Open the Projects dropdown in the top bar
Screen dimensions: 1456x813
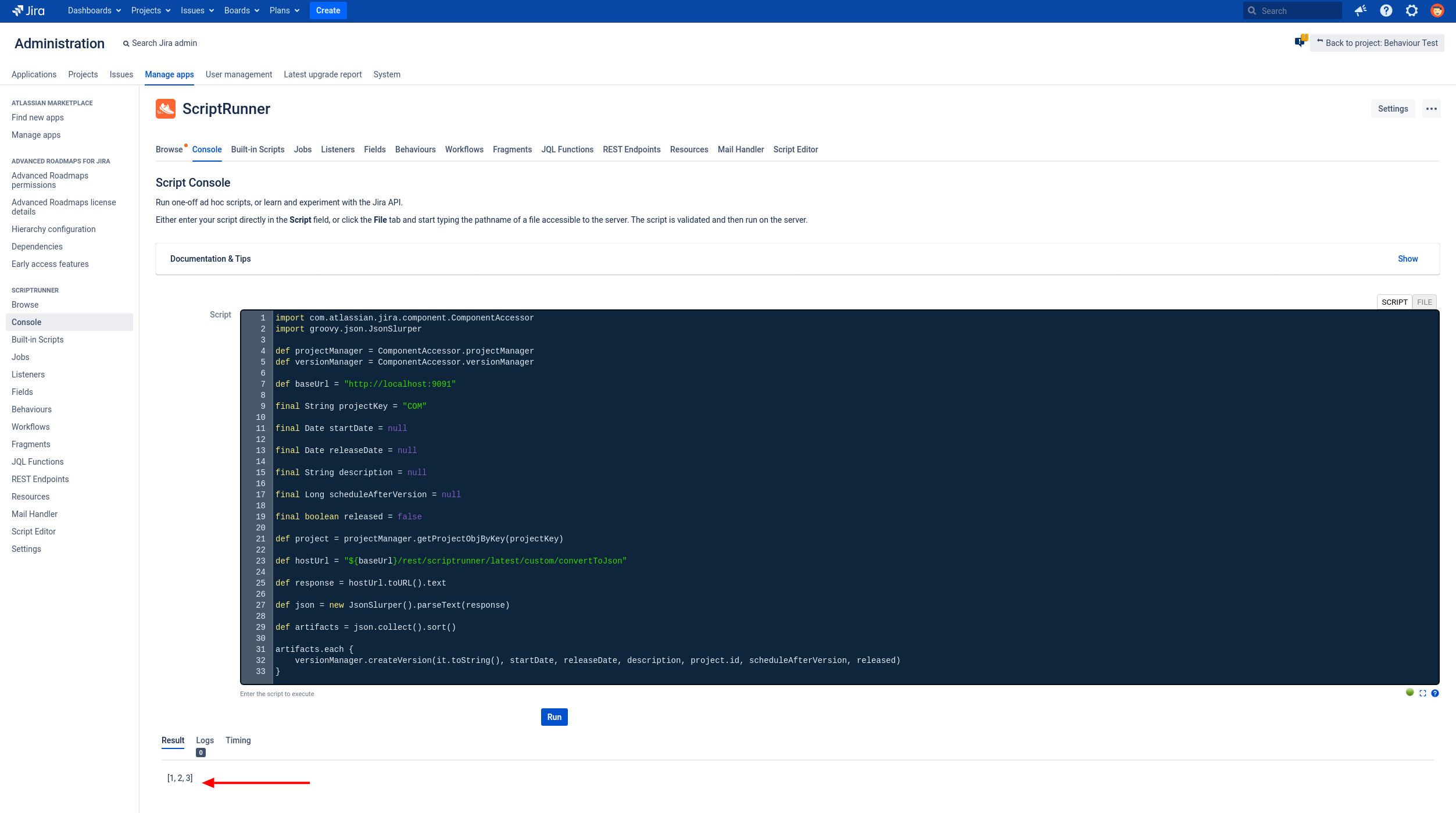(151, 10)
